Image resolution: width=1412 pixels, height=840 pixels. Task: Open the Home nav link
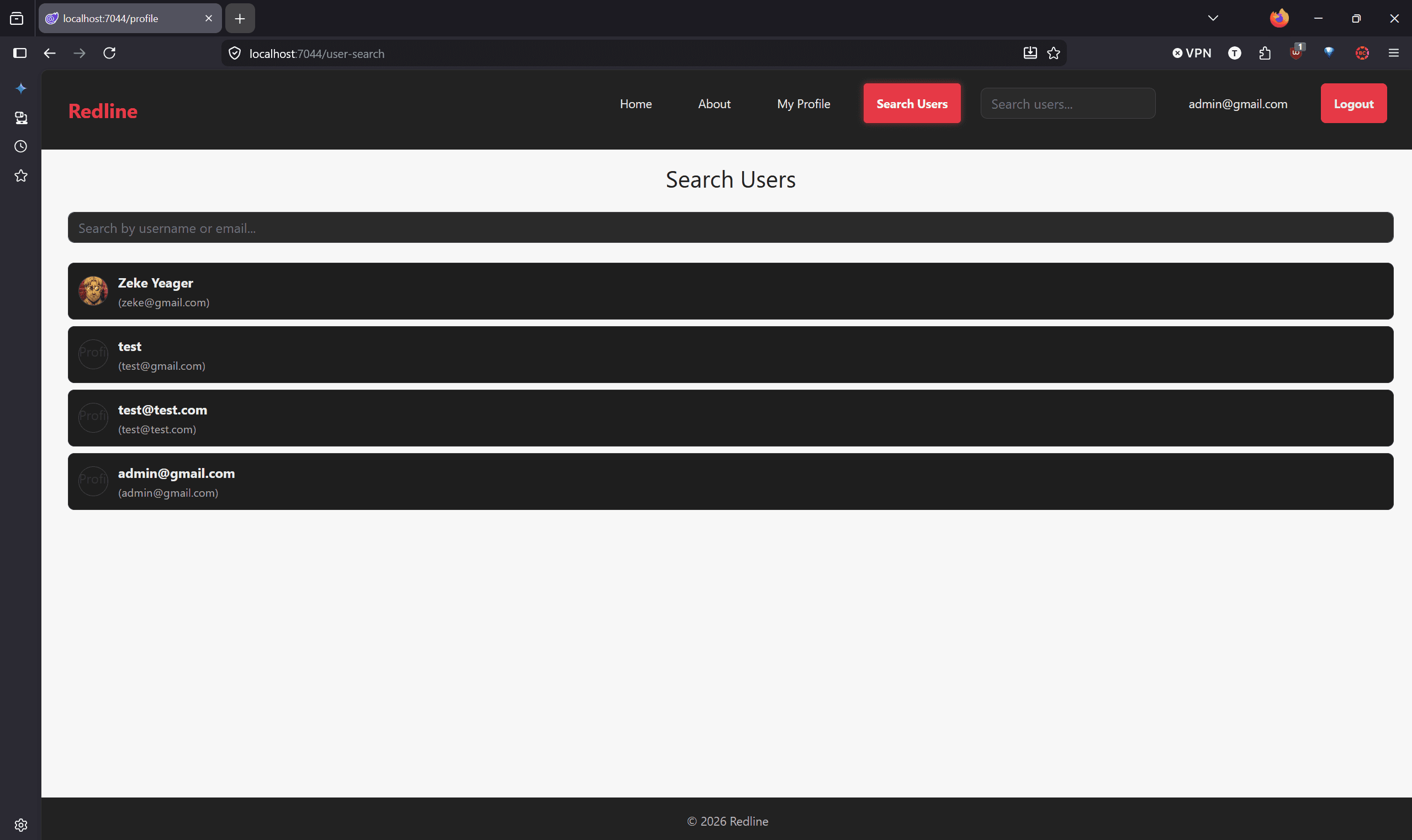[x=636, y=104]
